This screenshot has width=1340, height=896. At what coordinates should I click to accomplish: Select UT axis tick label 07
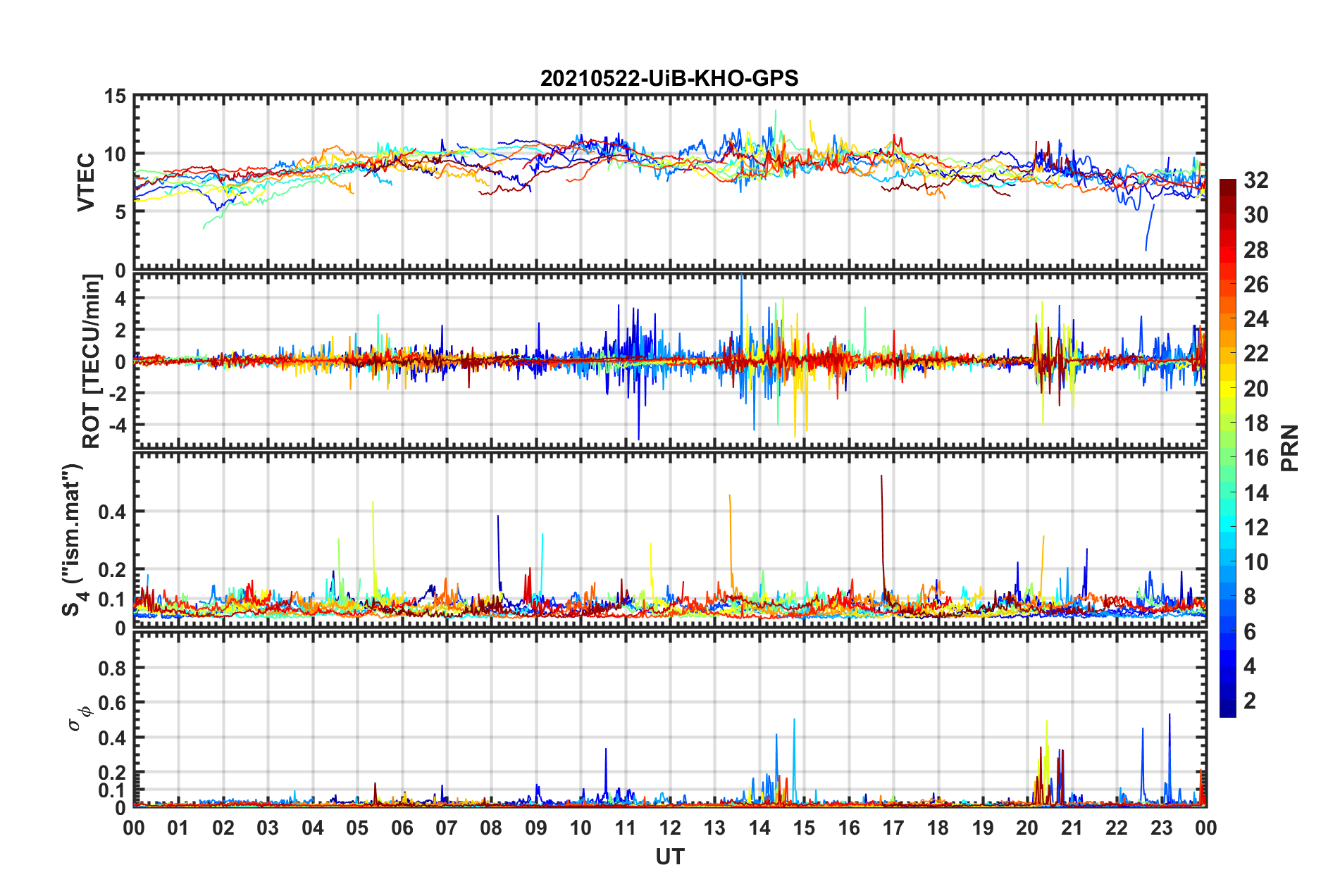click(447, 828)
